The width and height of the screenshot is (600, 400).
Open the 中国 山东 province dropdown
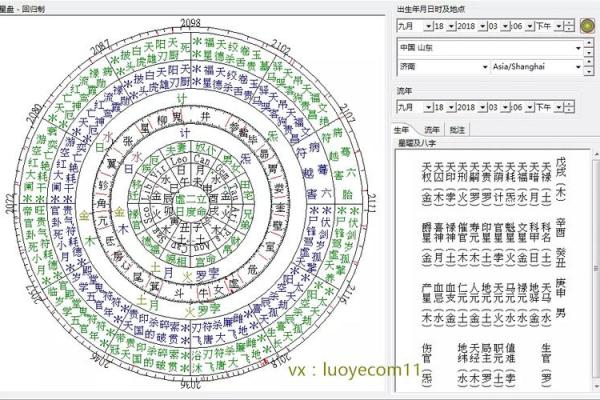[x=578, y=47]
